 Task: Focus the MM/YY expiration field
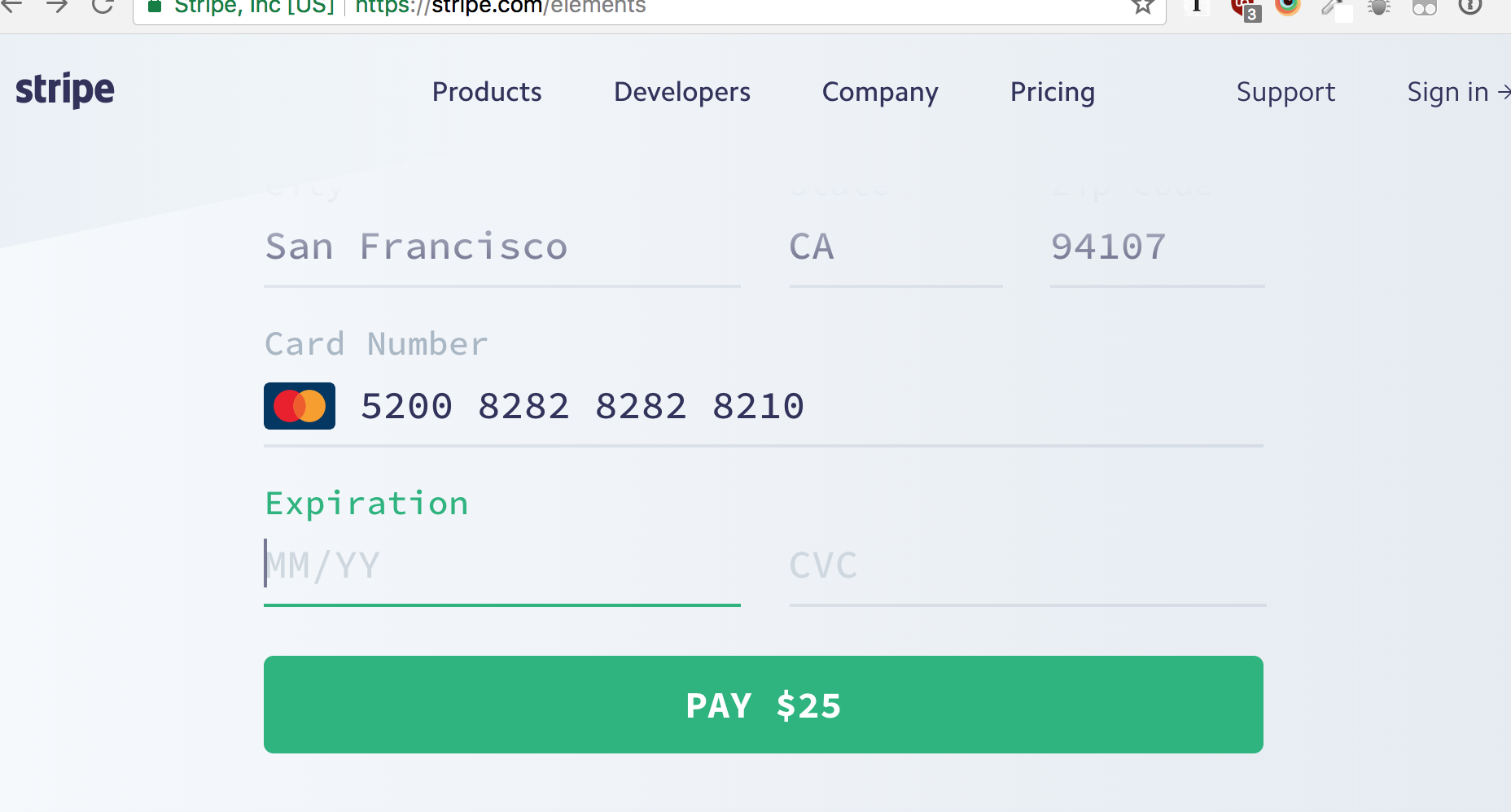501,565
